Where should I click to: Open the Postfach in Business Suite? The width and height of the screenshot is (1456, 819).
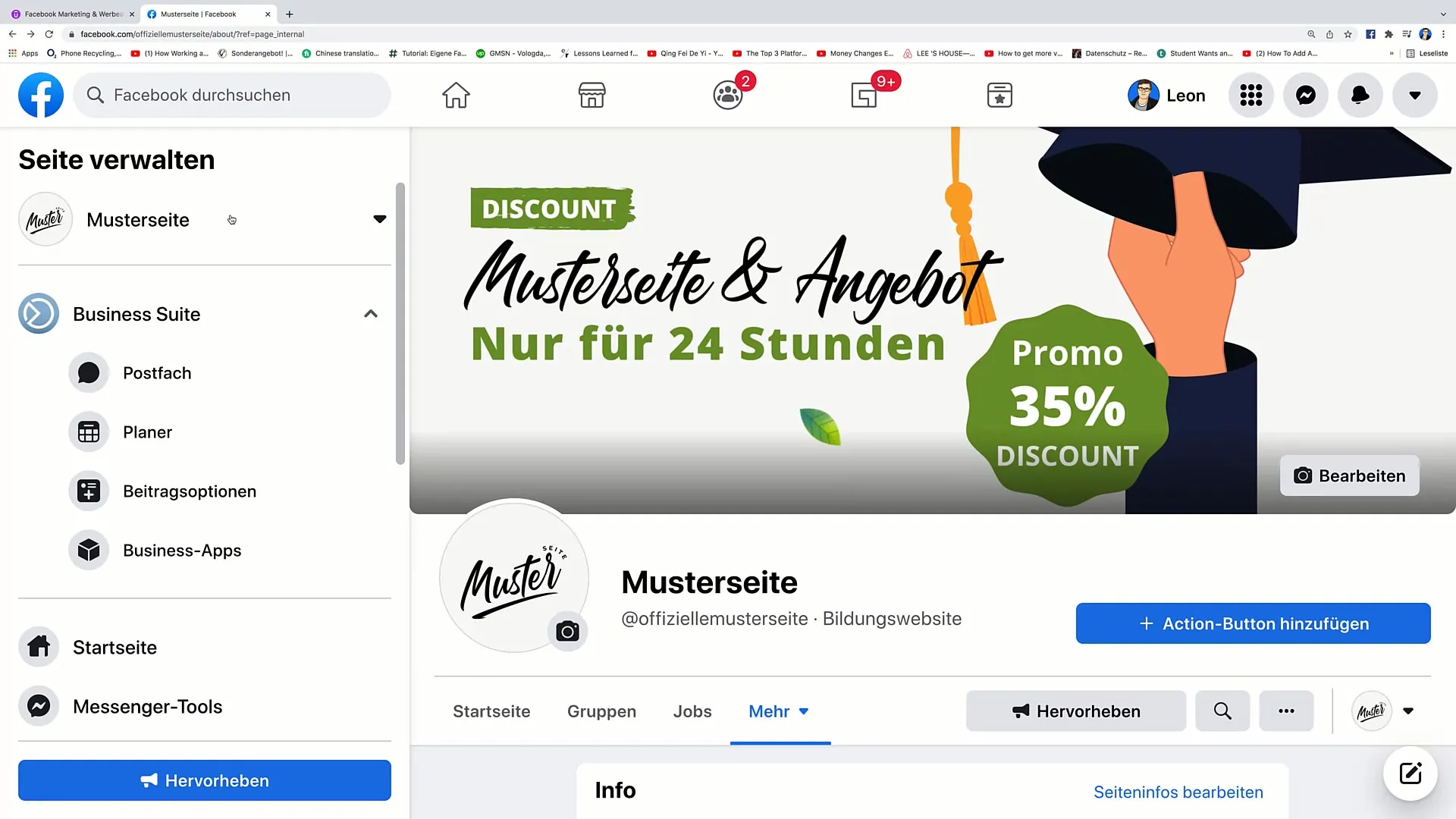pos(157,373)
